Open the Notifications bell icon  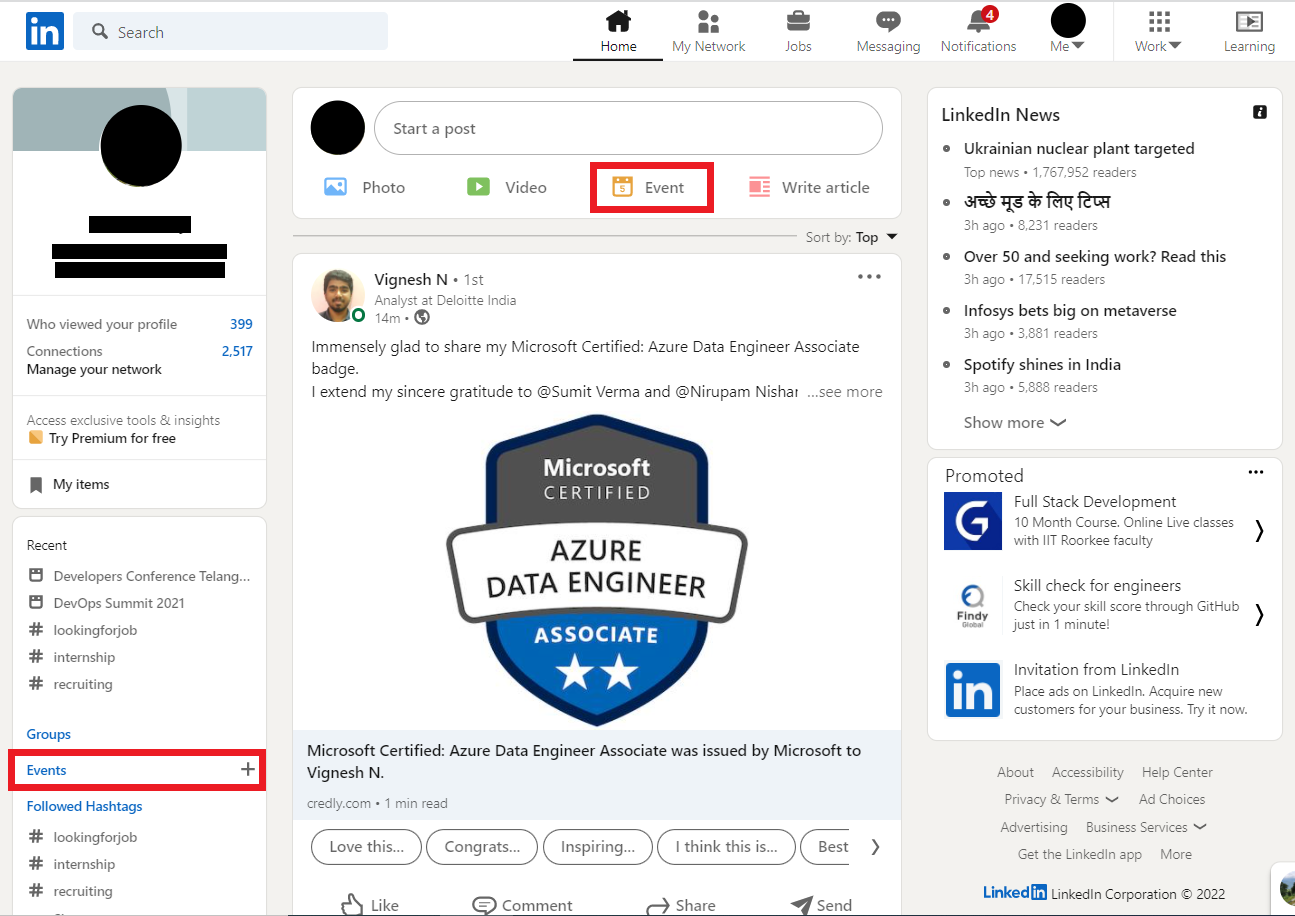pos(978,22)
